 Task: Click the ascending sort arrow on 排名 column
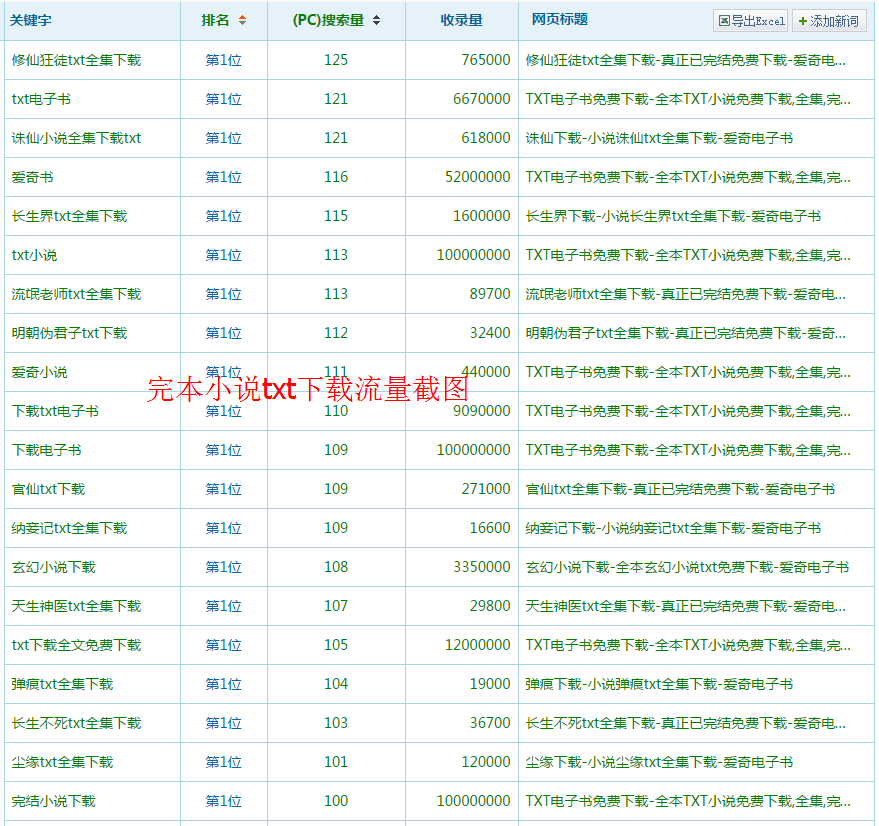click(x=242, y=17)
